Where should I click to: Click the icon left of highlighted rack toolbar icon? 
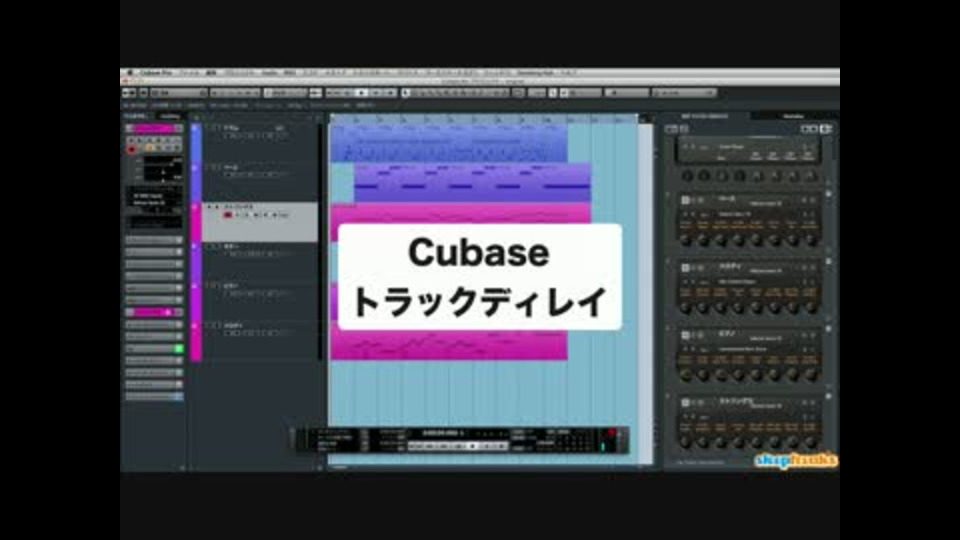[x=814, y=129]
